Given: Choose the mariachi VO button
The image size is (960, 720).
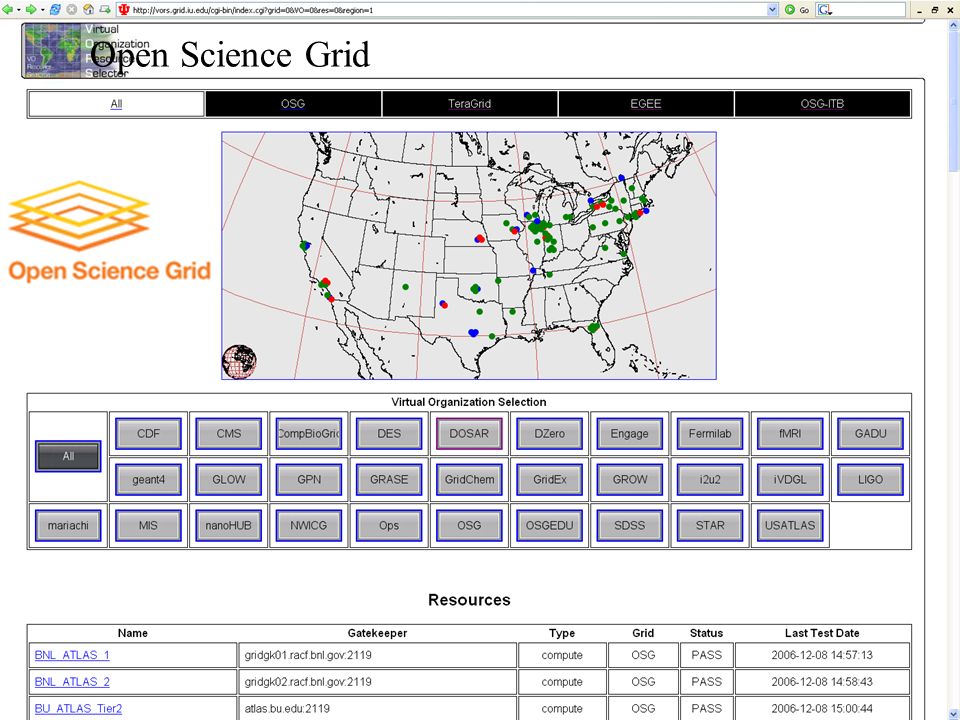Looking at the screenshot, I should [x=68, y=525].
